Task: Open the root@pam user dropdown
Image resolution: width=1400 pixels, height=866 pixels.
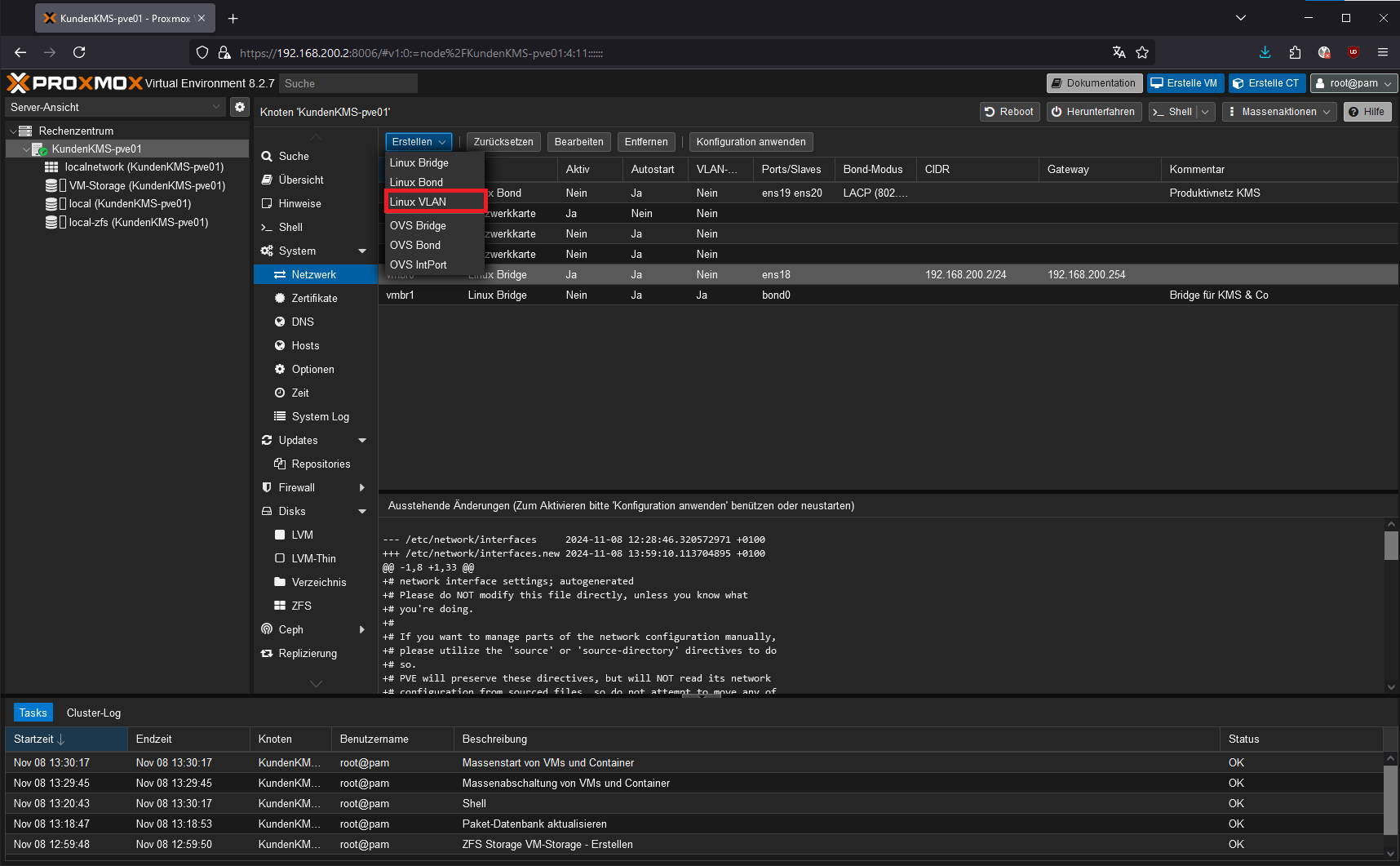Action: 1353,83
